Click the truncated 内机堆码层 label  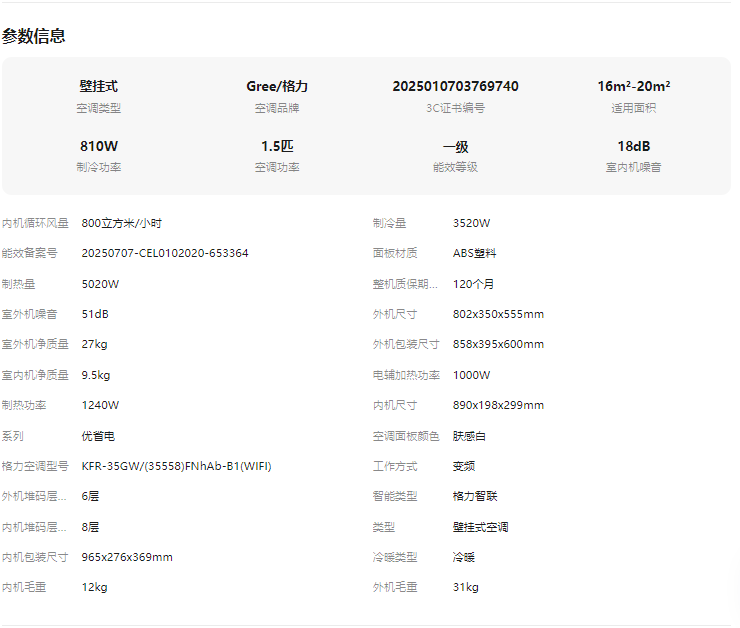35,527
